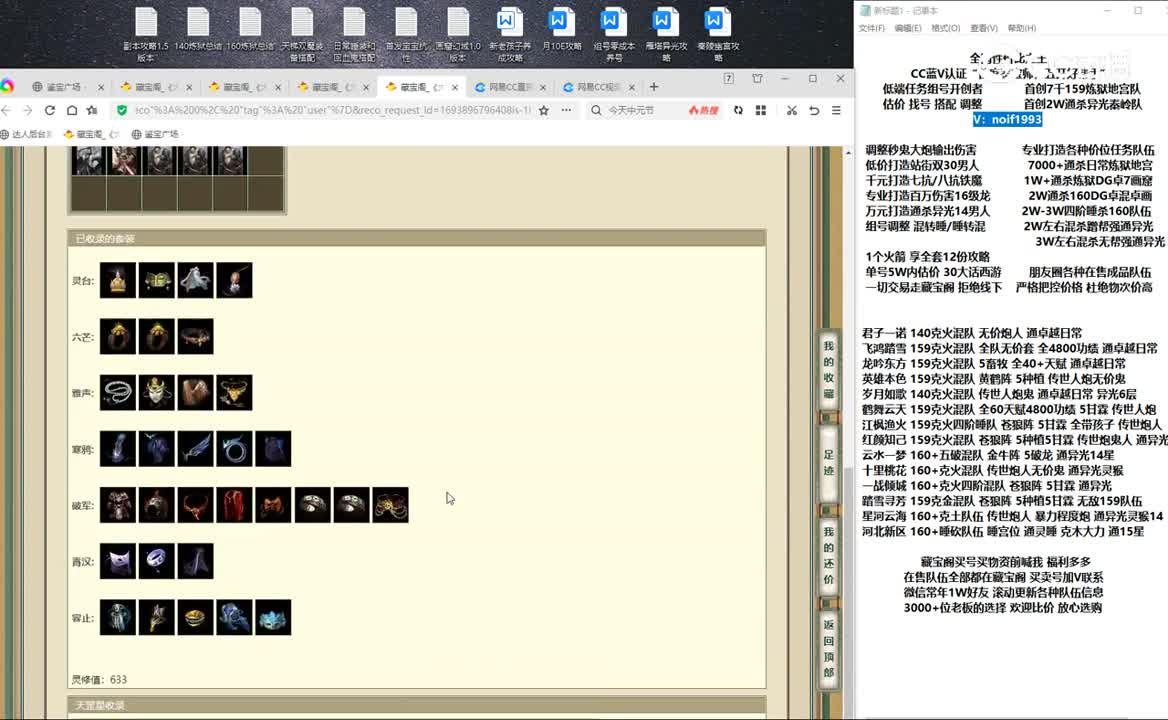The width and height of the screenshot is (1168, 720).
Task: Open the 我的收藏 side button
Action: pos(828,369)
